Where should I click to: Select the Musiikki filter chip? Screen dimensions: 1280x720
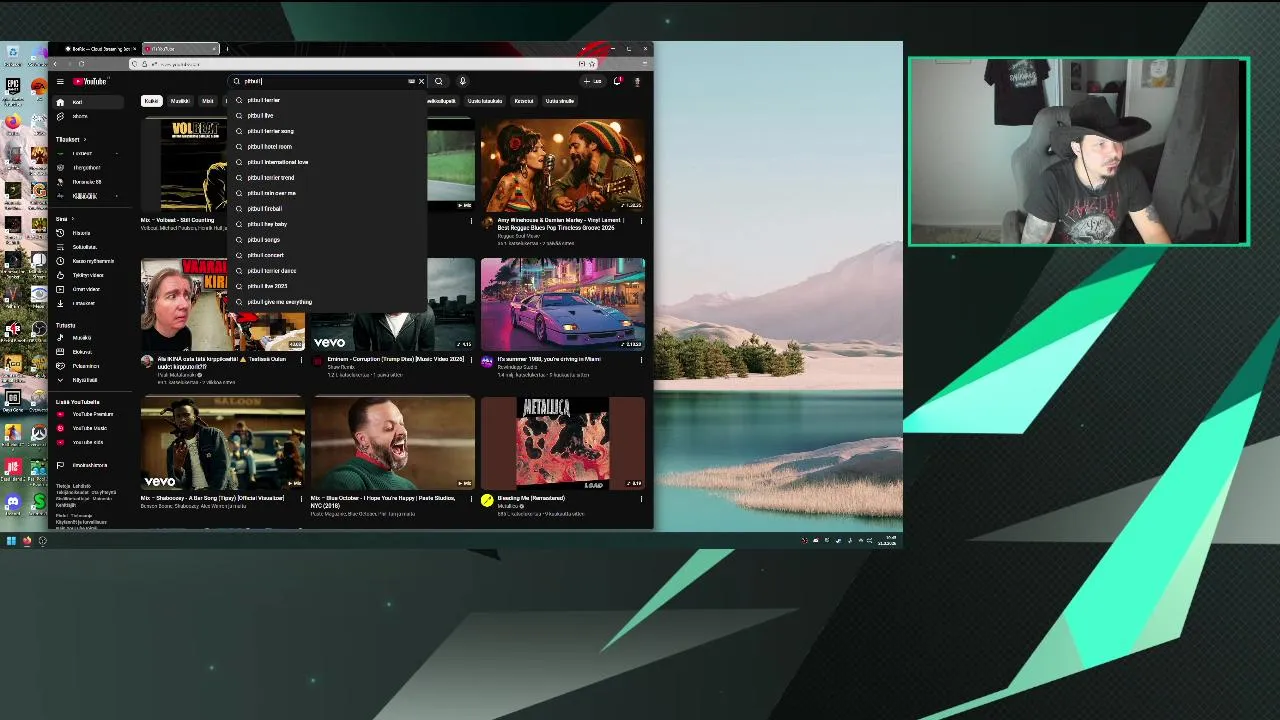click(180, 101)
